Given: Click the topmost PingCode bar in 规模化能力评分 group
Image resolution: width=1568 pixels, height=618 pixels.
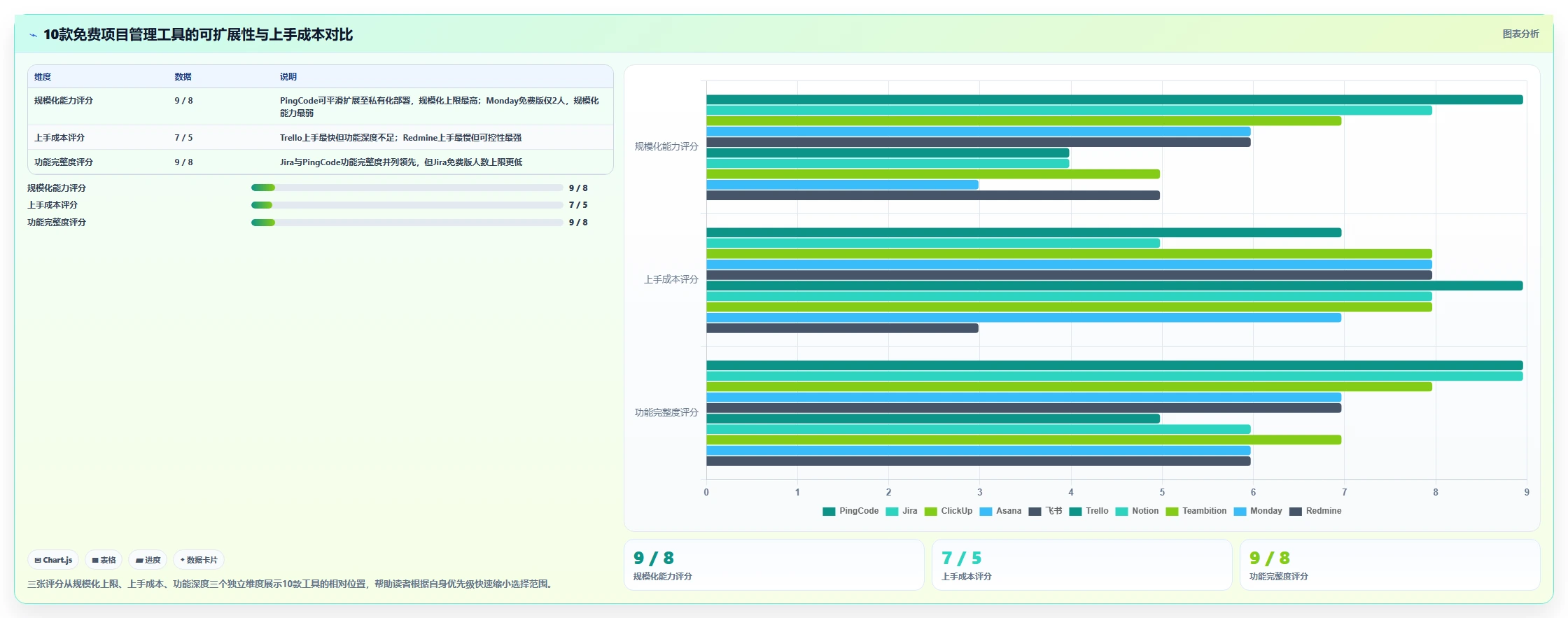Looking at the screenshot, I should [1114, 99].
